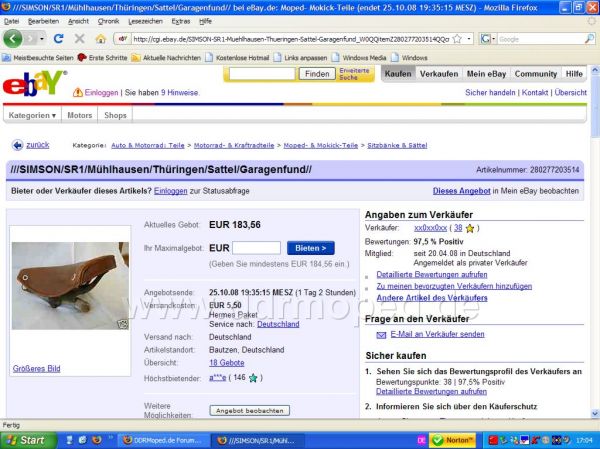Click the enlarge icon on saddle photo
Viewport: 600px width, 449px height.
point(123,324)
